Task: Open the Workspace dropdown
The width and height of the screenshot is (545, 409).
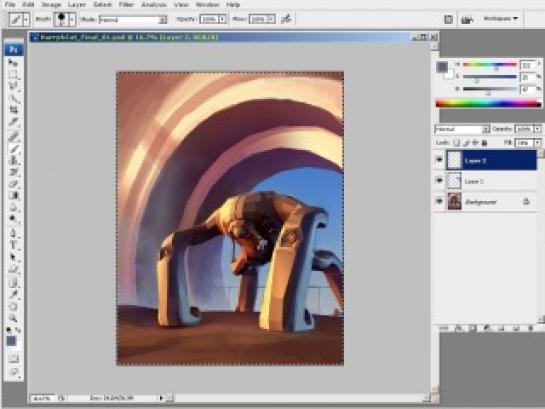Action: coord(501,18)
